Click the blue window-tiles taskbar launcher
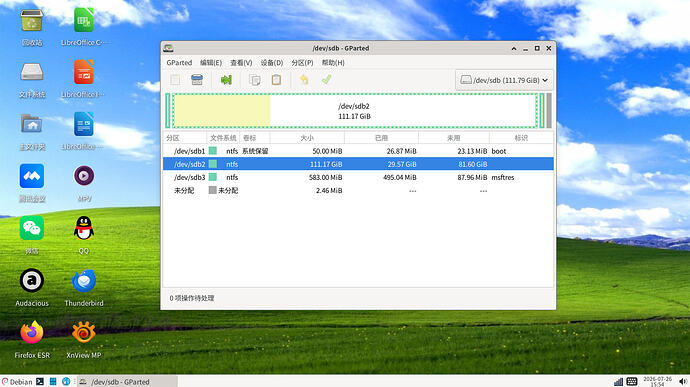This screenshot has height=387, width=690. tap(53, 382)
